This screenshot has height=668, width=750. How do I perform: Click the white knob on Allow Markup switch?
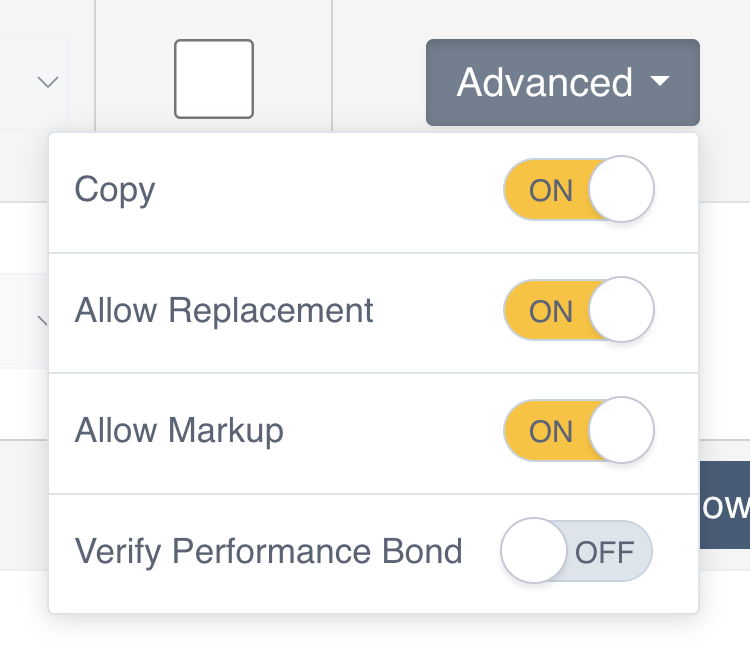(x=621, y=431)
